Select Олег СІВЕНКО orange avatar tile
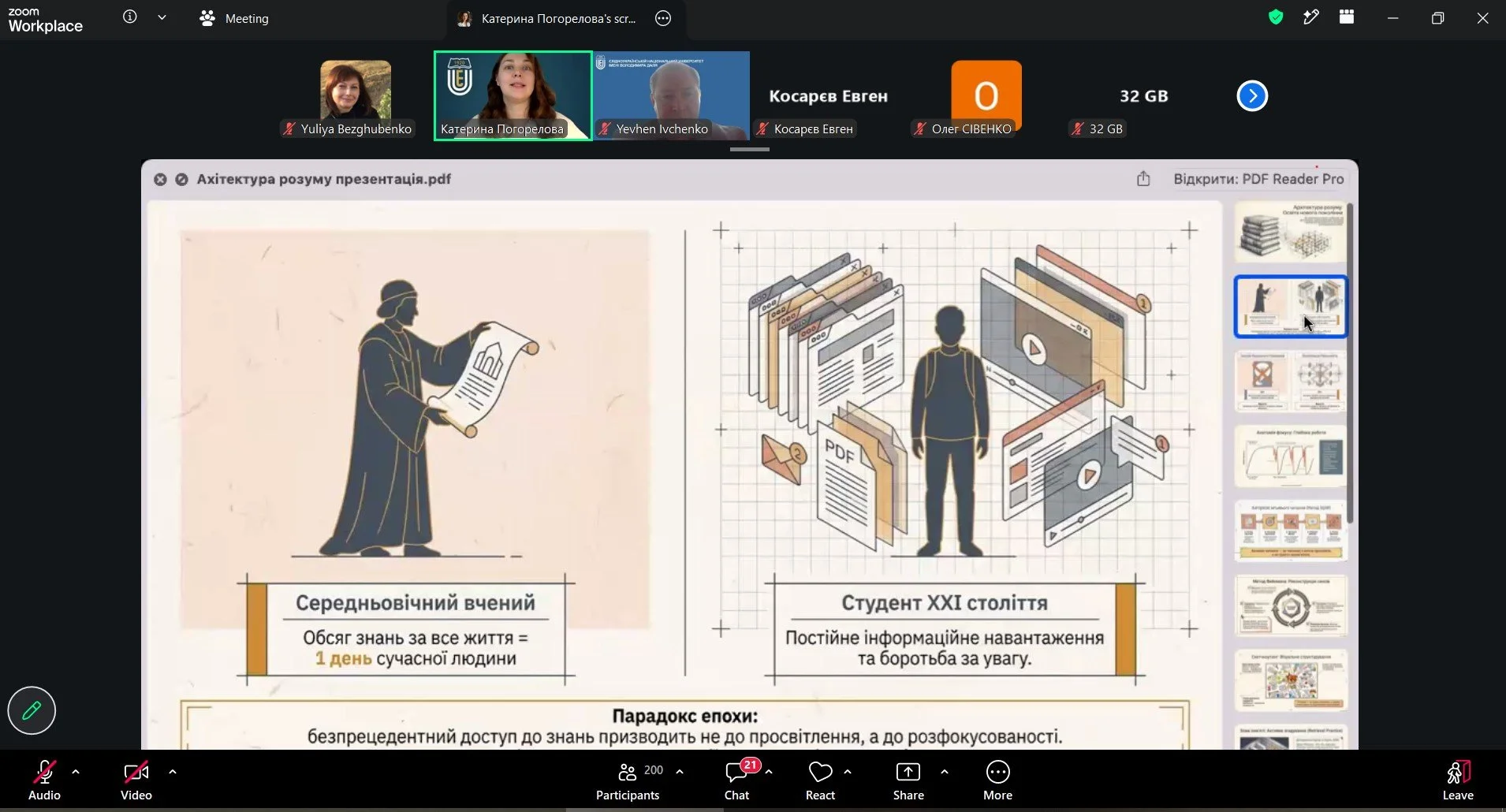This screenshot has height=812, width=1506. point(986,96)
